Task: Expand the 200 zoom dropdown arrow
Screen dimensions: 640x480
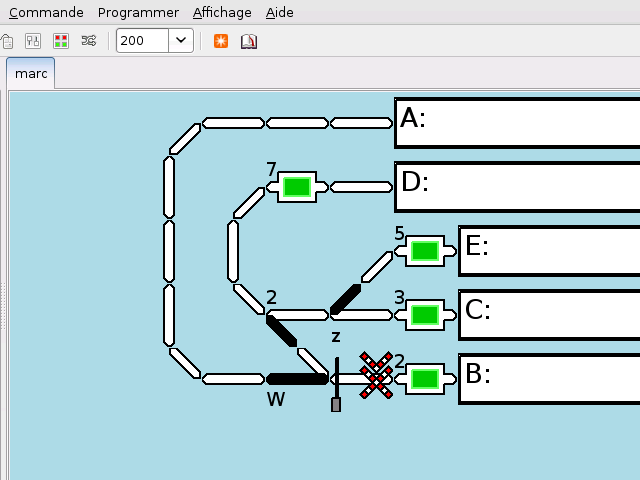Action: click(181, 41)
